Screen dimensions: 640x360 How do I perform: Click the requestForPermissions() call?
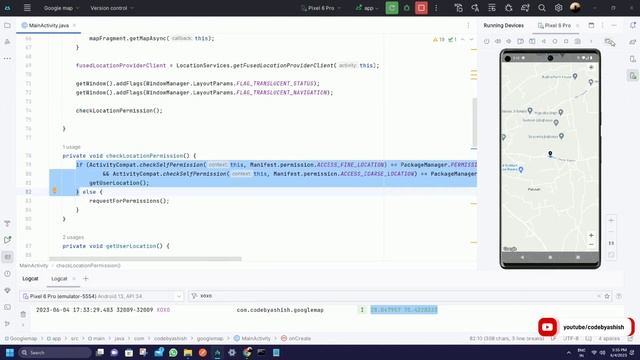point(129,201)
